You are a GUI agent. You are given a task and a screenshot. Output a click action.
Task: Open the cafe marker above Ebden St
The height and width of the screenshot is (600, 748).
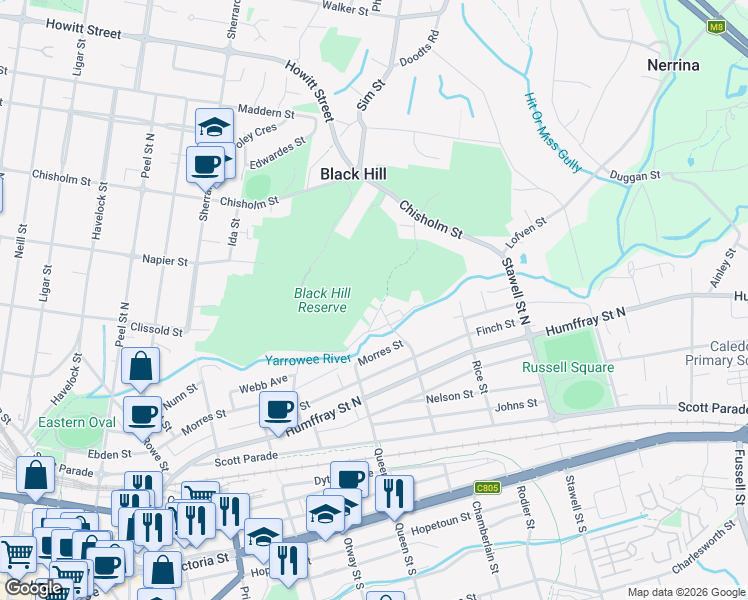(142, 416)
